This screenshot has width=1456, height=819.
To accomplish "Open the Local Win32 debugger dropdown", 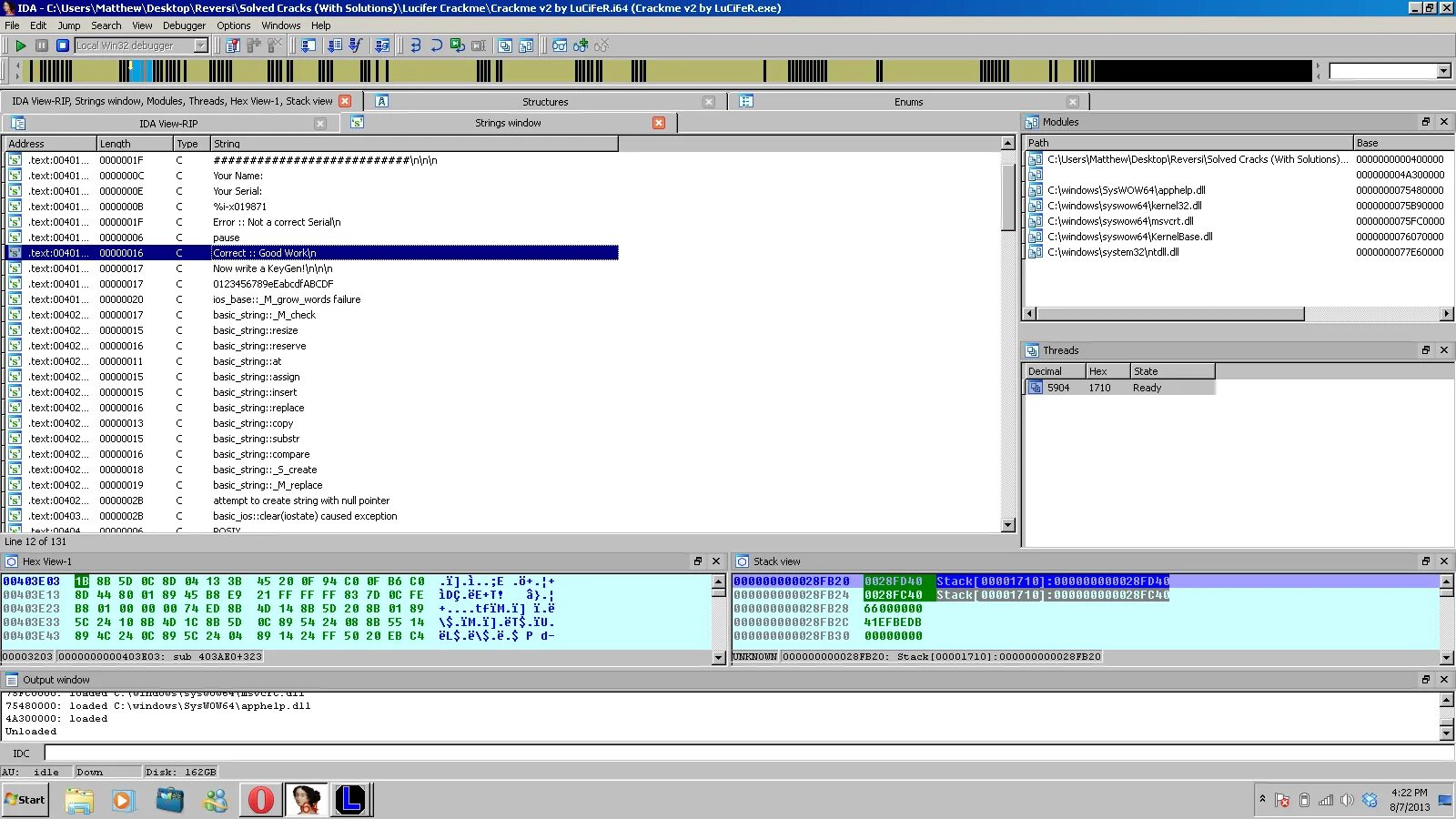I will coord(201,45).
